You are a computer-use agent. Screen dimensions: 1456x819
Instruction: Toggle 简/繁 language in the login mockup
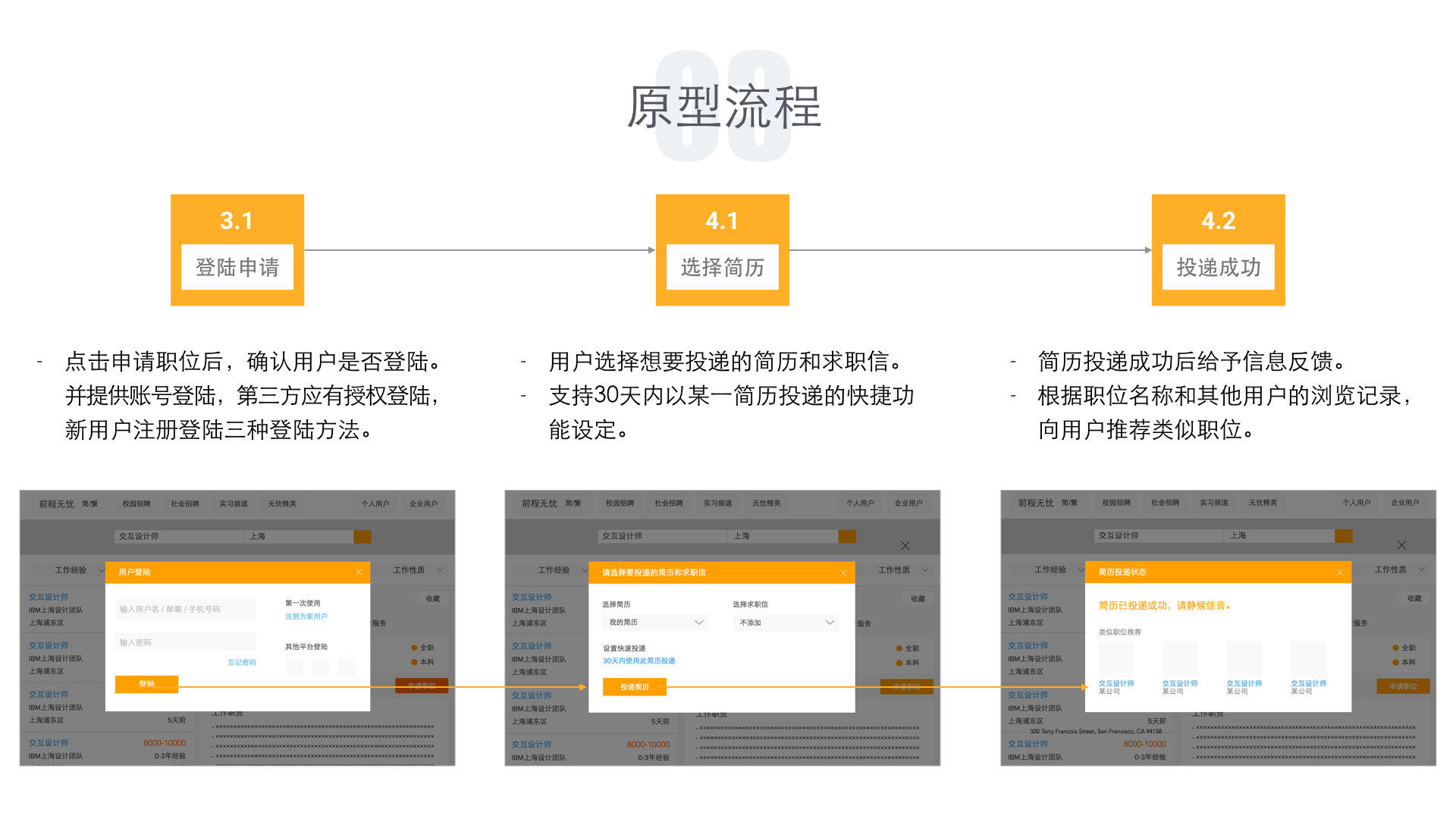click(89, 504)
